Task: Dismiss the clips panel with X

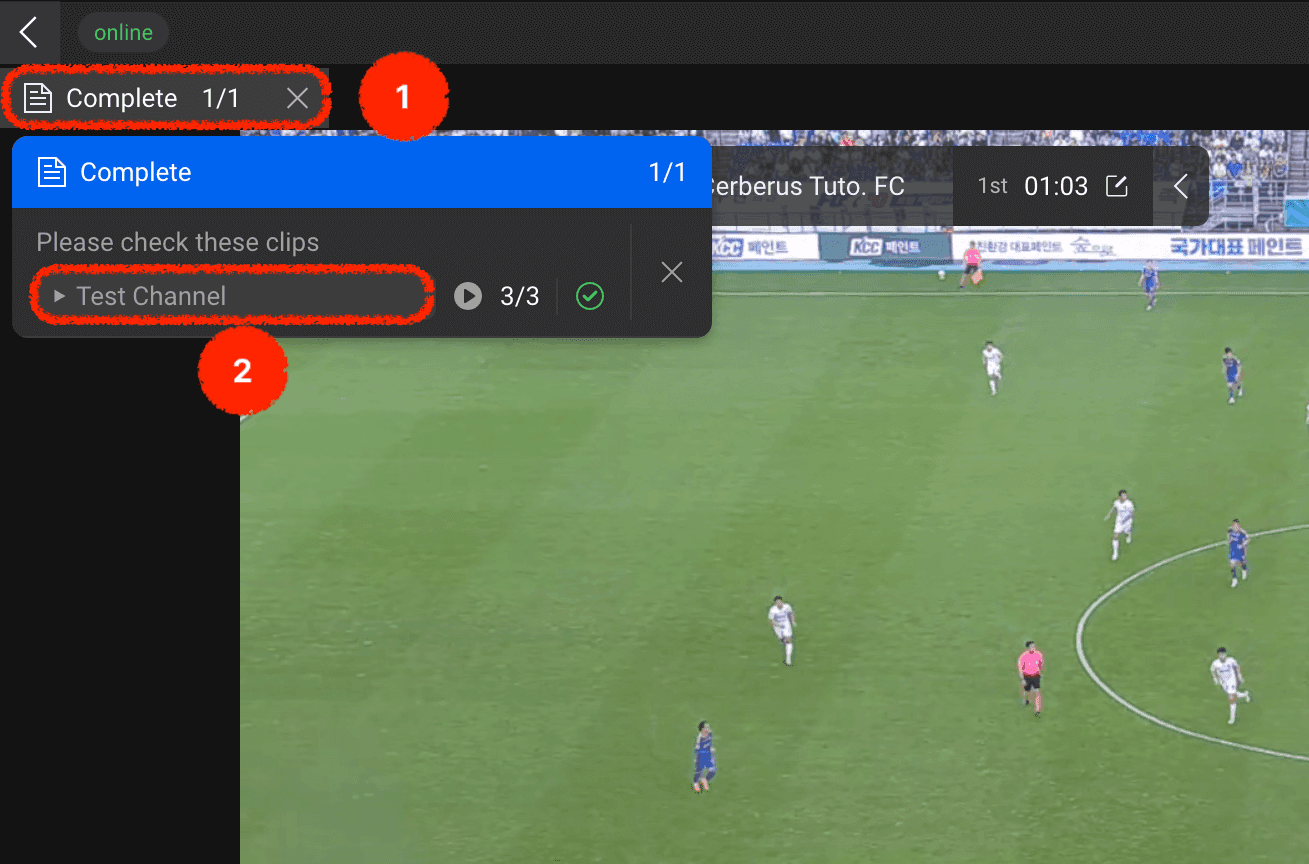Action: pos(672,272)
